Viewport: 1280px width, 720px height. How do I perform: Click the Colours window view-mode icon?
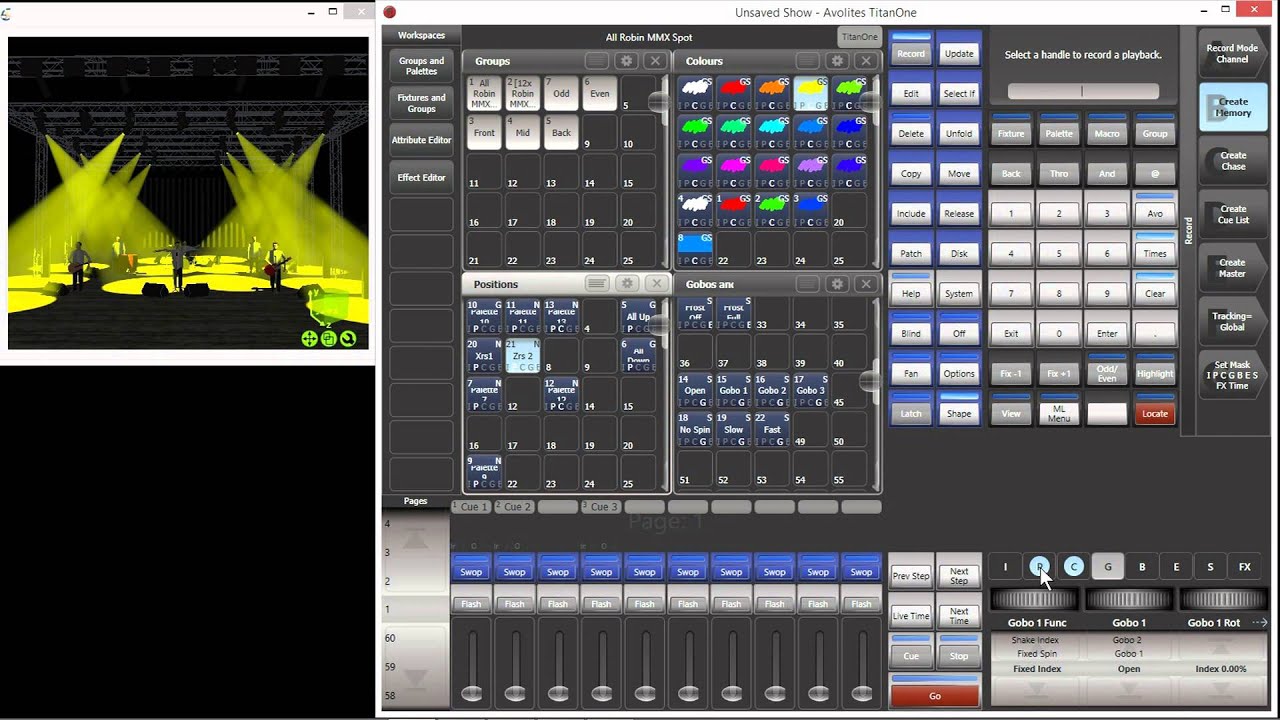pyautogui.click(x=807, y=61)
